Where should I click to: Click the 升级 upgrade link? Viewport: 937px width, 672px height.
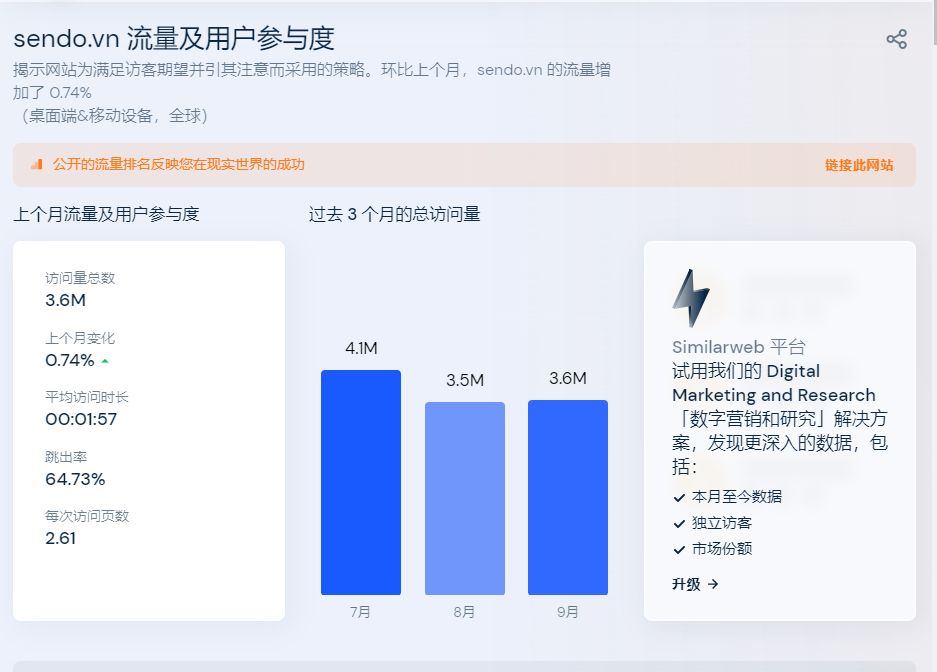click(685, 585)
